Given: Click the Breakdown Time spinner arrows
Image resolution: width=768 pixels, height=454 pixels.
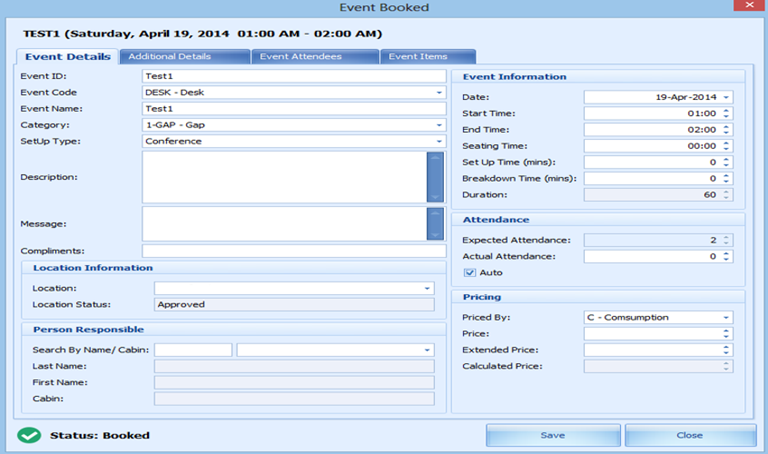Looking at the screenshot, I should [x=726, y=178].
